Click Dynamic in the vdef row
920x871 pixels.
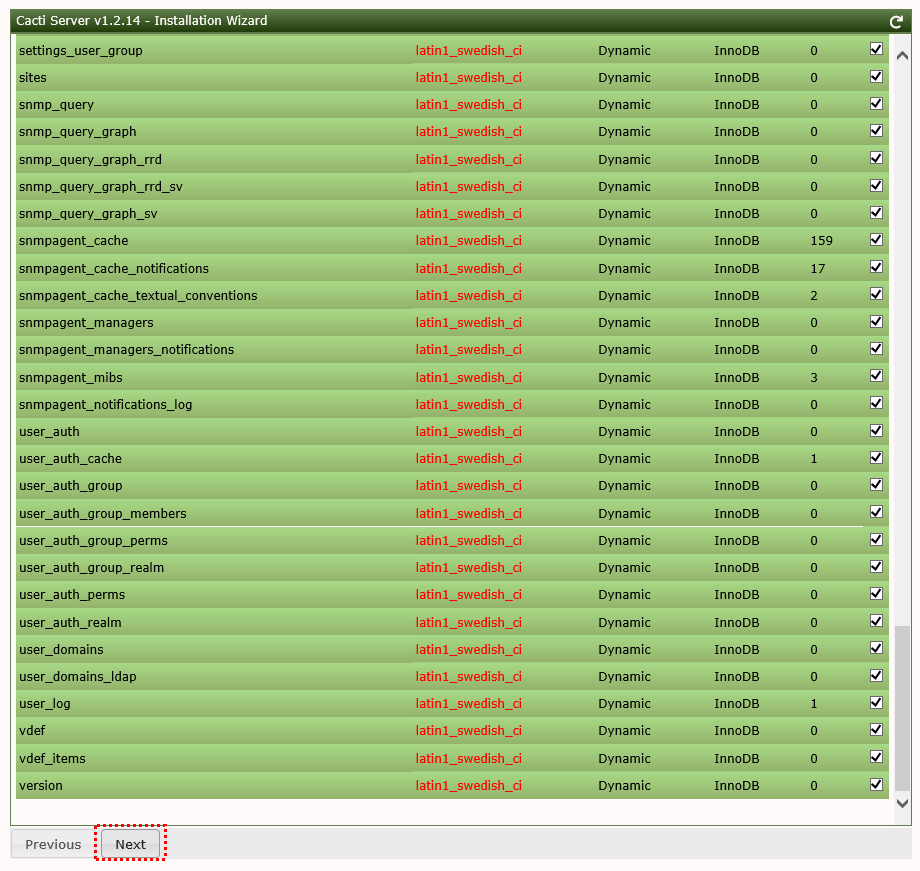pos(624,731)
